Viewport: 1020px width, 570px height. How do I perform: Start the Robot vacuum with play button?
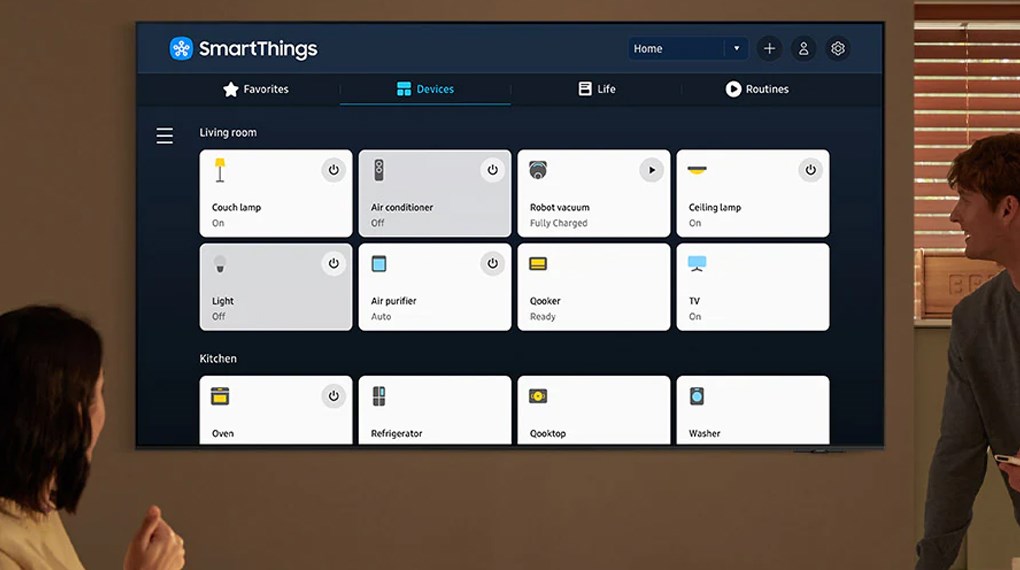[x=651, y=170]
